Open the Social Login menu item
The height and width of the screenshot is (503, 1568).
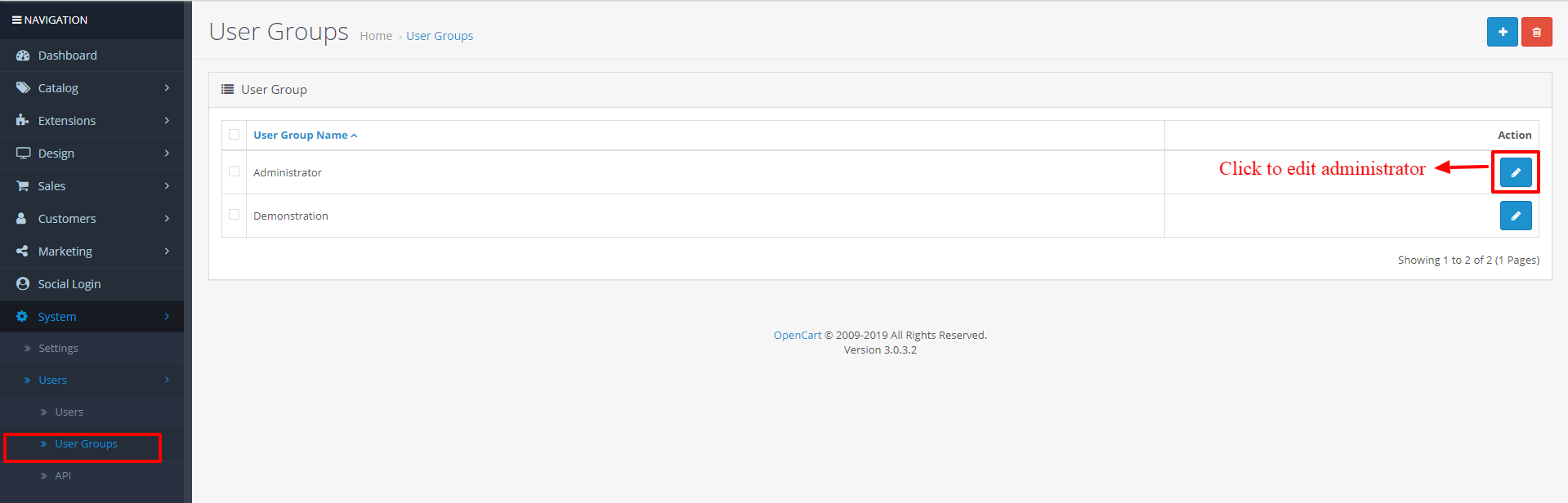click(69, 284)
